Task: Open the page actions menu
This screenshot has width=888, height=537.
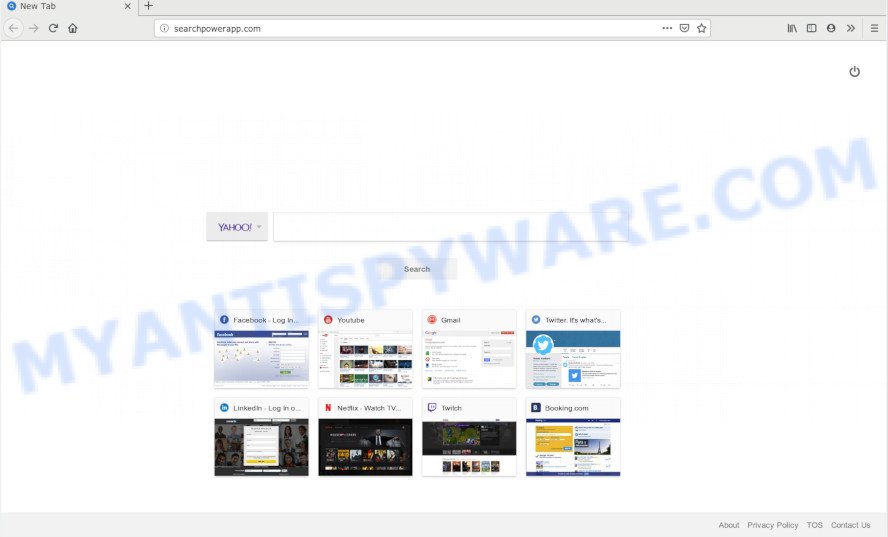Action: click(x=667, y=28)
